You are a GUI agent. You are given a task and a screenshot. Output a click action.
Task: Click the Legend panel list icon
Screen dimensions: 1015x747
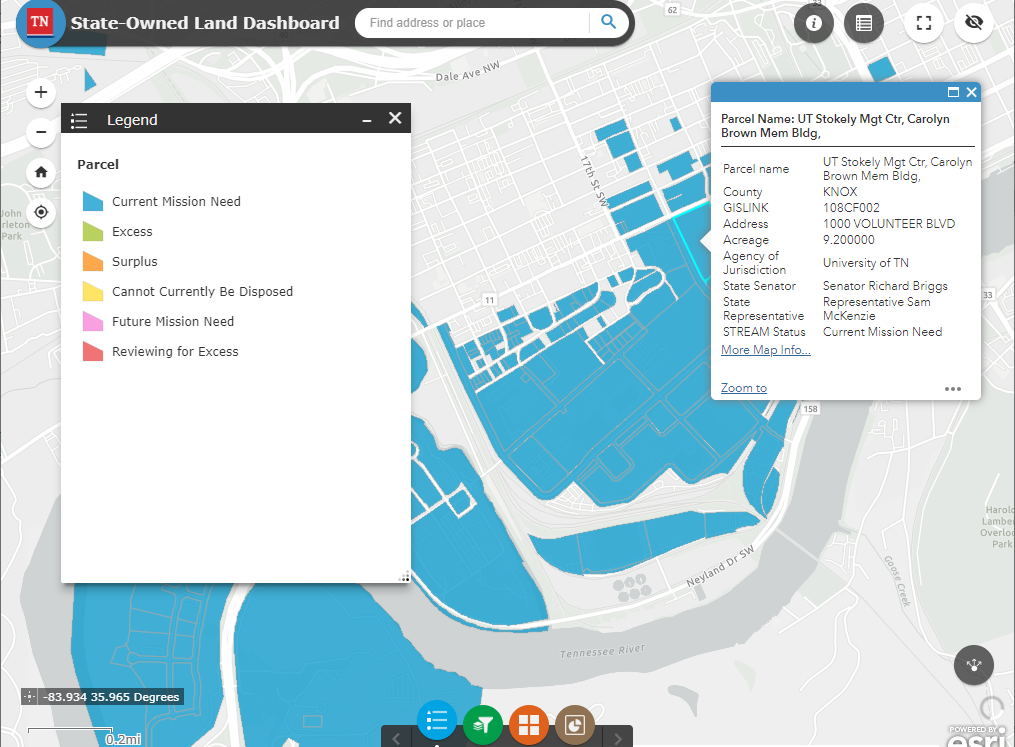point(79,120)
